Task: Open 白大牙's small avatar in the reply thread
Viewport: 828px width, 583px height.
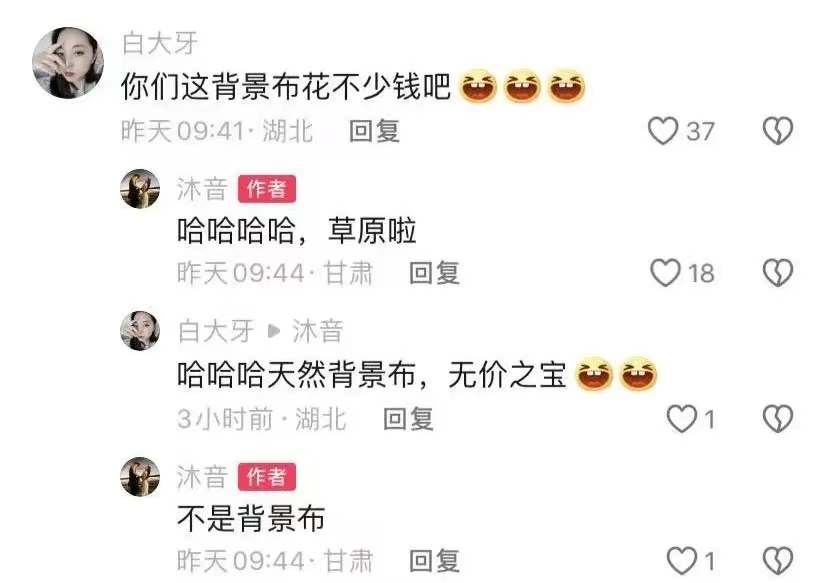Action: tap(140, 331)
